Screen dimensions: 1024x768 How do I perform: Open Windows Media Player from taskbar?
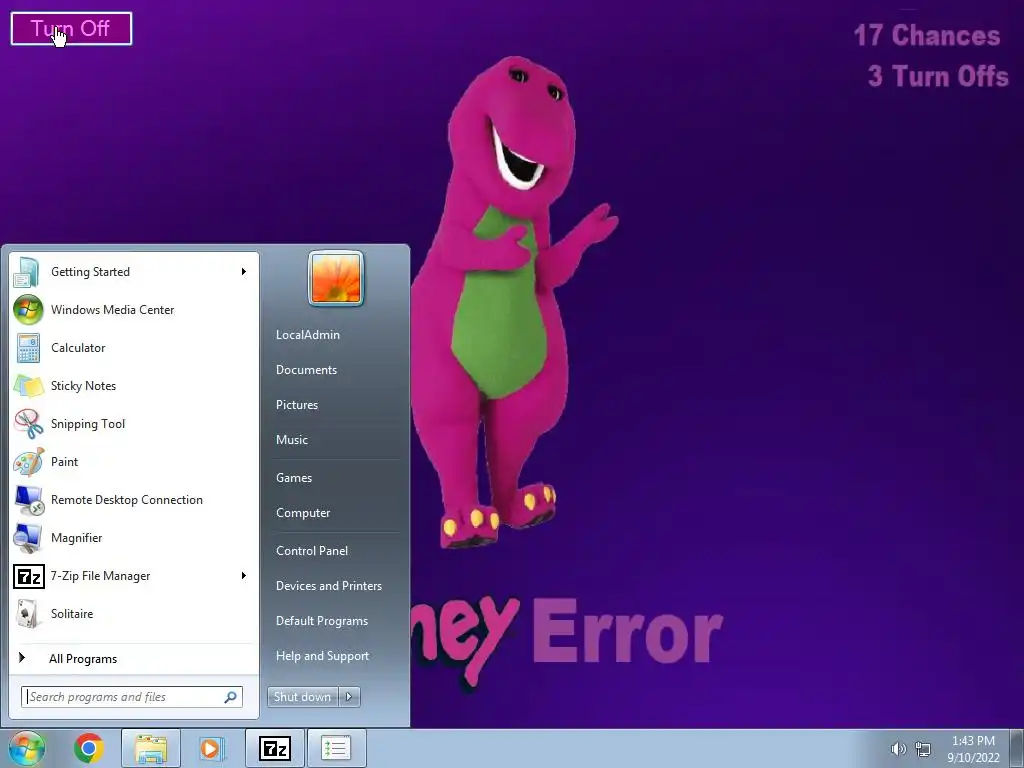[210, 748]
